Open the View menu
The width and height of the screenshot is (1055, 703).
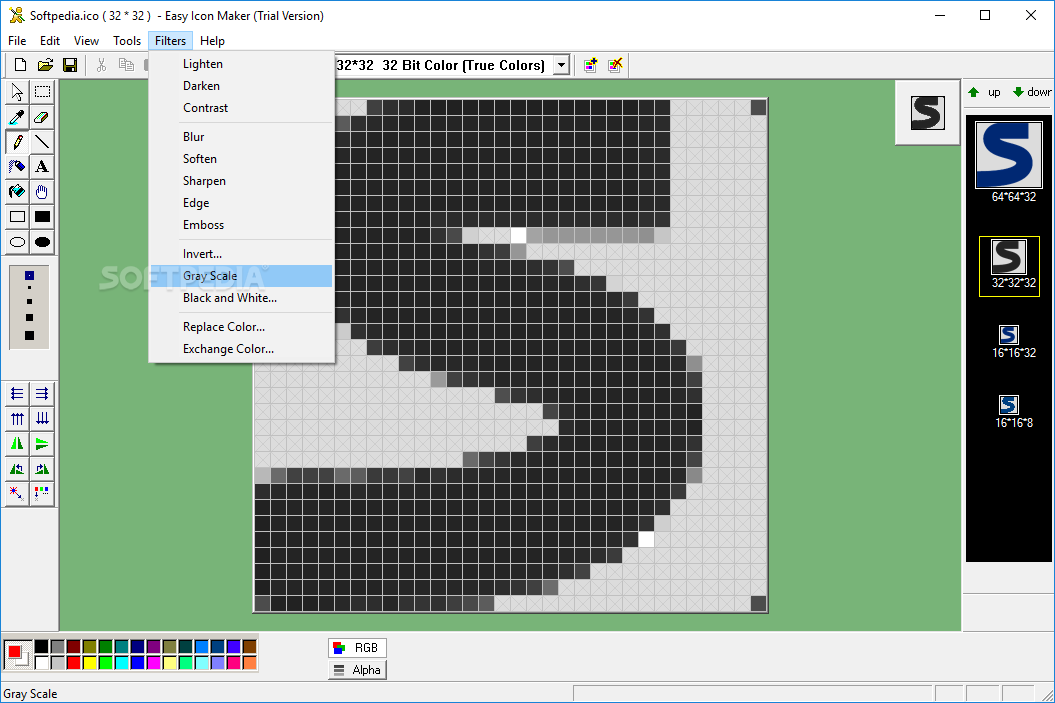(86, 41)
